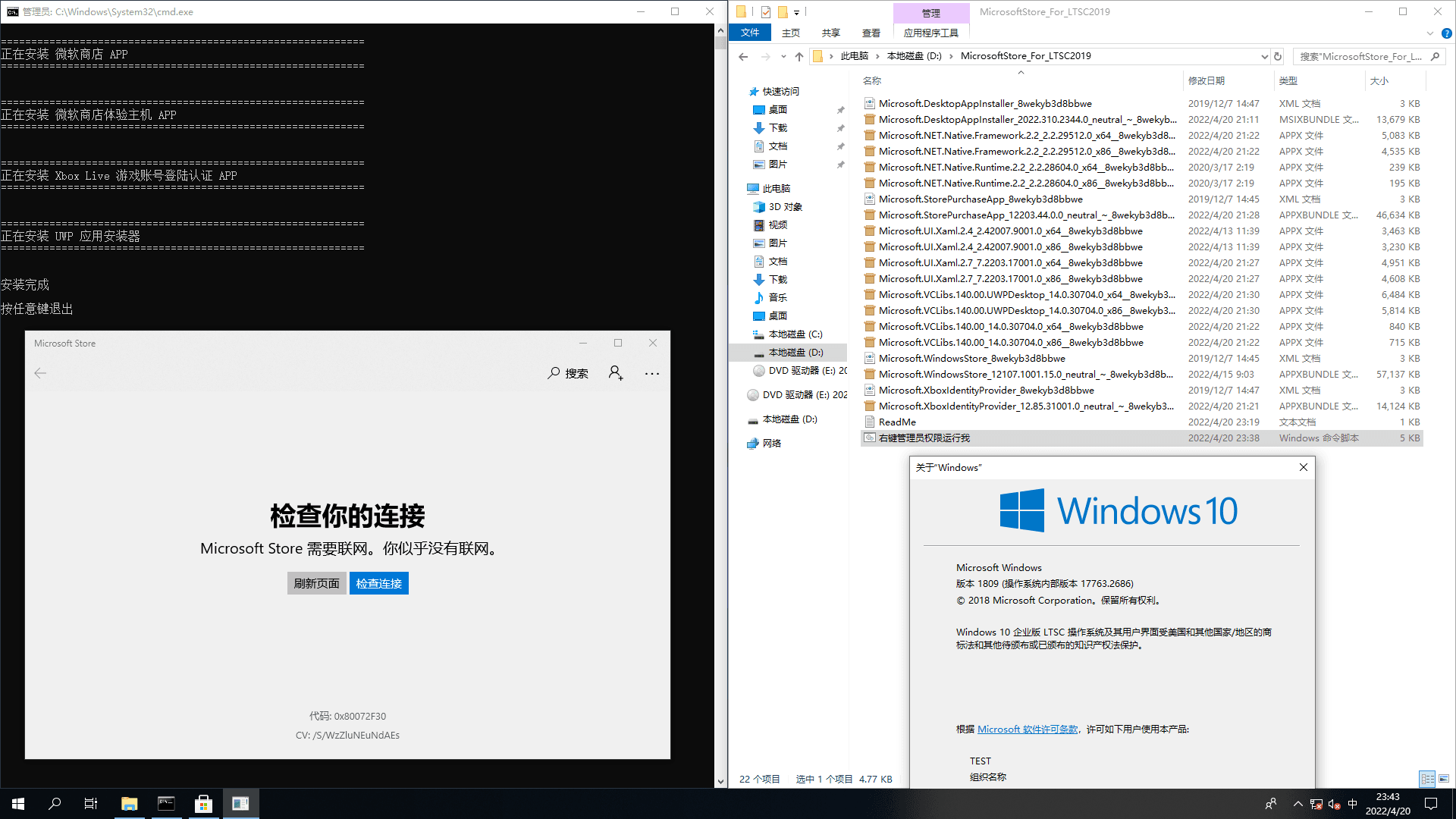This screenshot has width=1456, height=819.
Task: Click the volume icon in system tray
Action: tap(1334, 804)
